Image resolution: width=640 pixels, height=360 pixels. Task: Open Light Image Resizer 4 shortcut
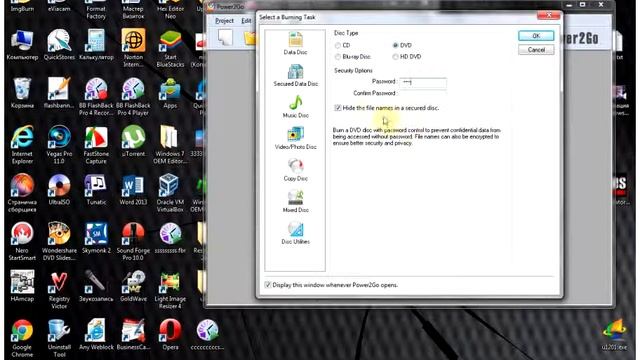point(170,289)
